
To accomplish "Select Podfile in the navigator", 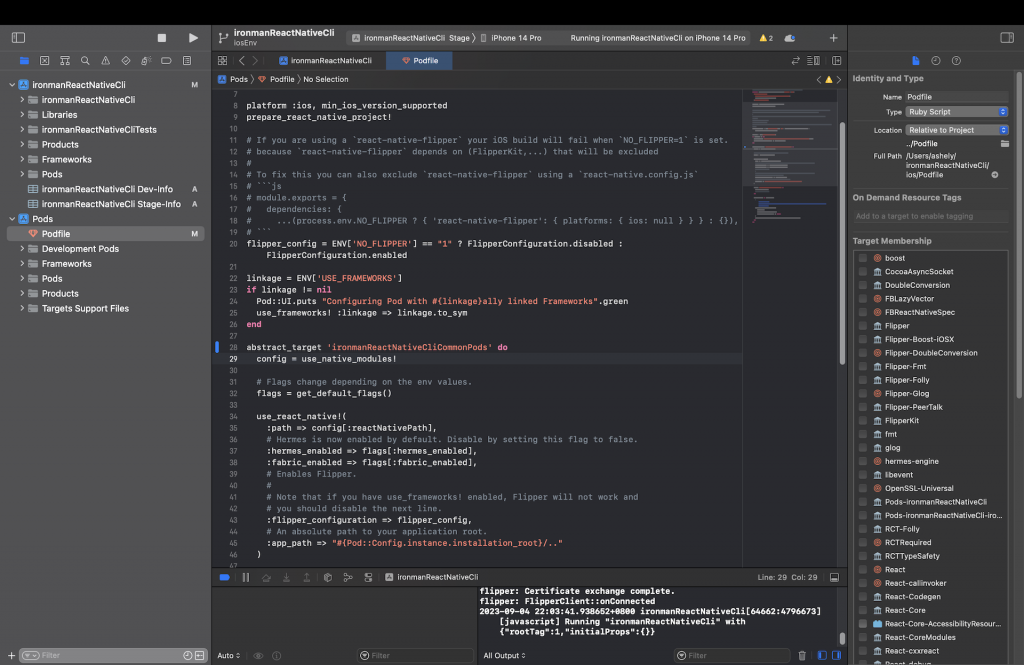I will coord(105,234).
